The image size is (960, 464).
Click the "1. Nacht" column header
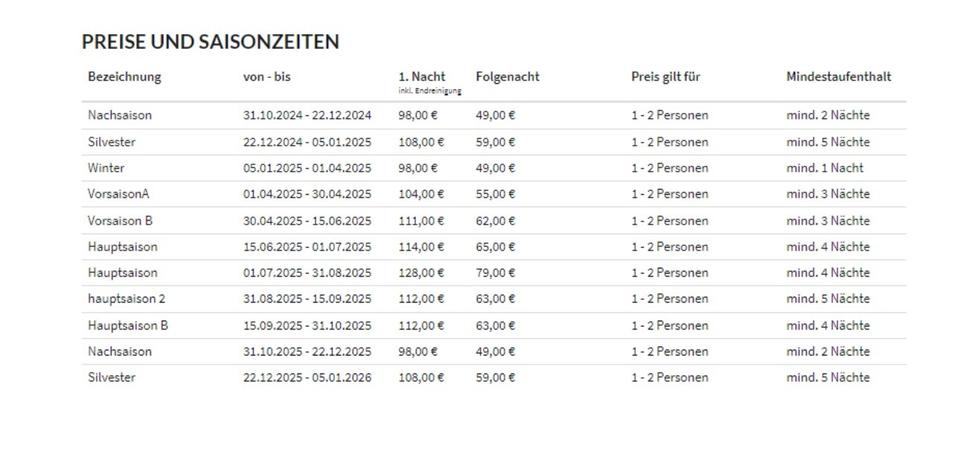click(x=422, y=77)
